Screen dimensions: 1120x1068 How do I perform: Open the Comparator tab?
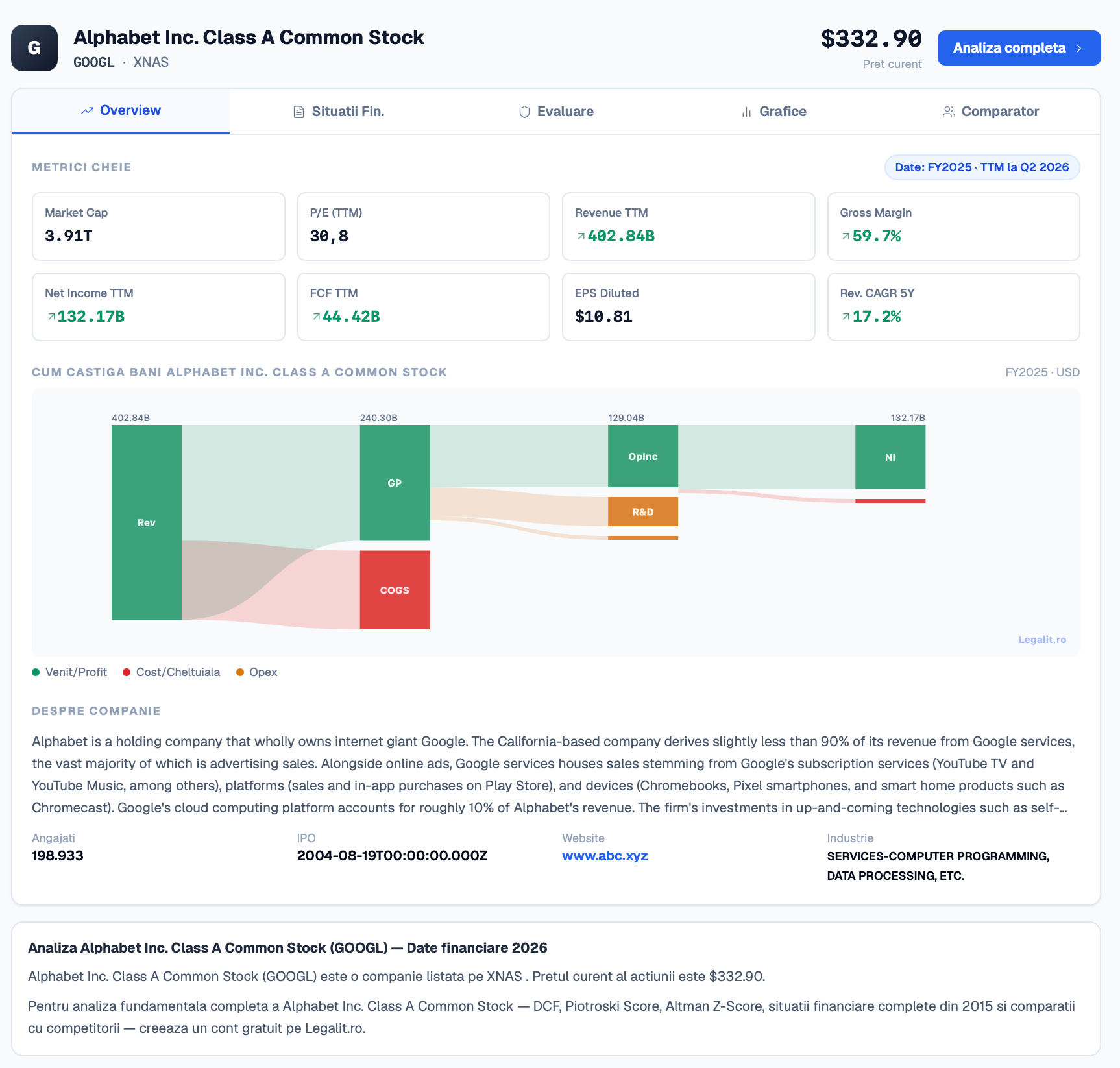tap(991, 112)
